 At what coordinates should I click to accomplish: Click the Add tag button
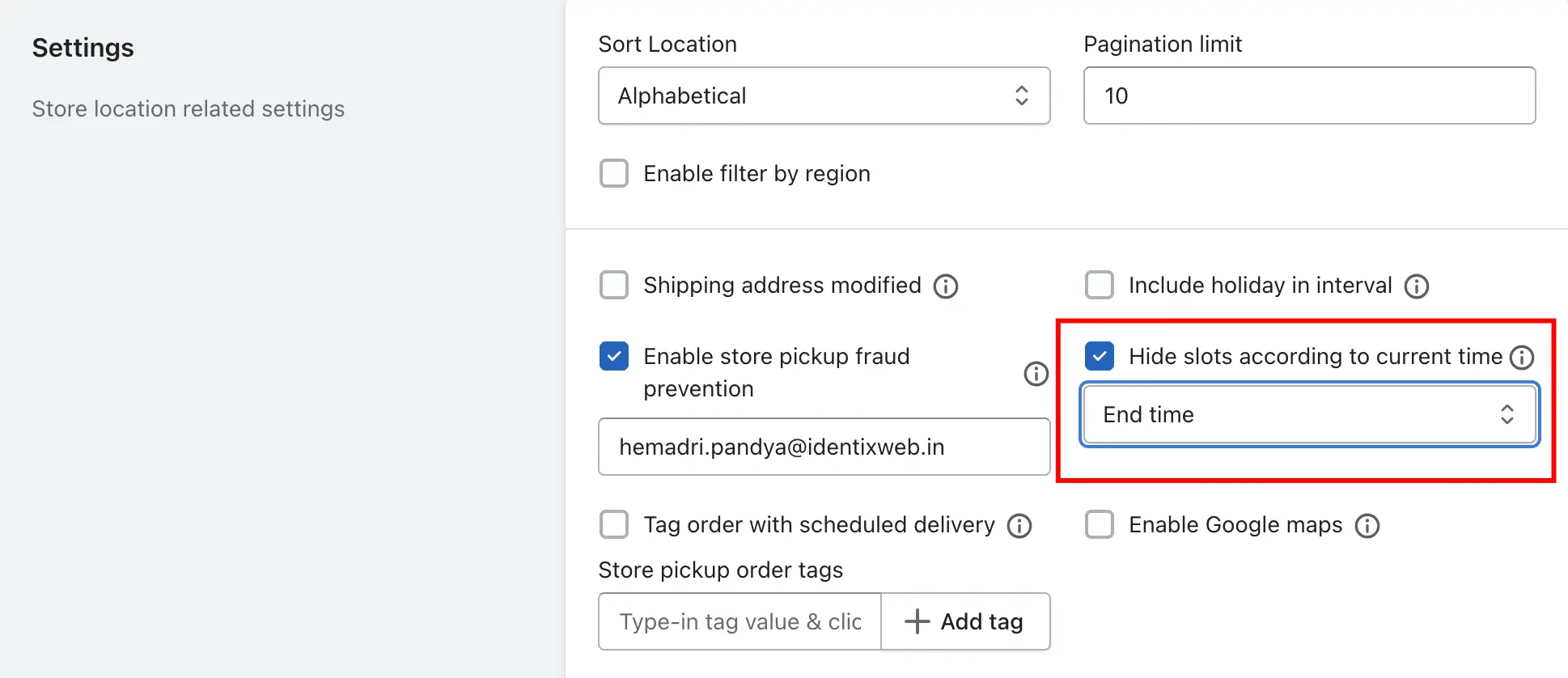click(965, 621)
